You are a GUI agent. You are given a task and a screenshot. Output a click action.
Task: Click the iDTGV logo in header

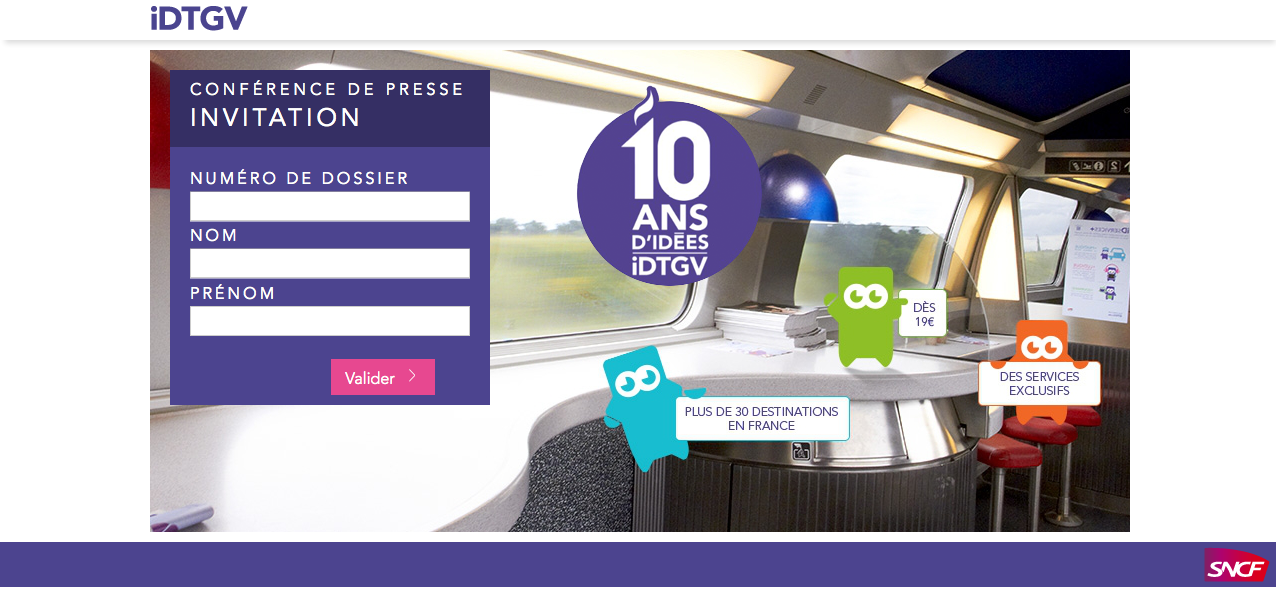click(x=199, y=18)
